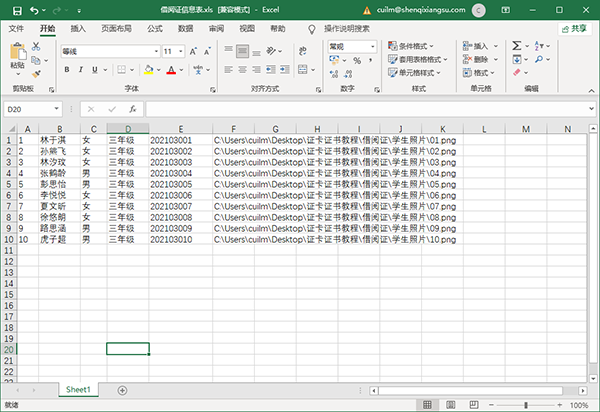Open the Format cells menu
600x412 pixels.
(x=479, y=73)
